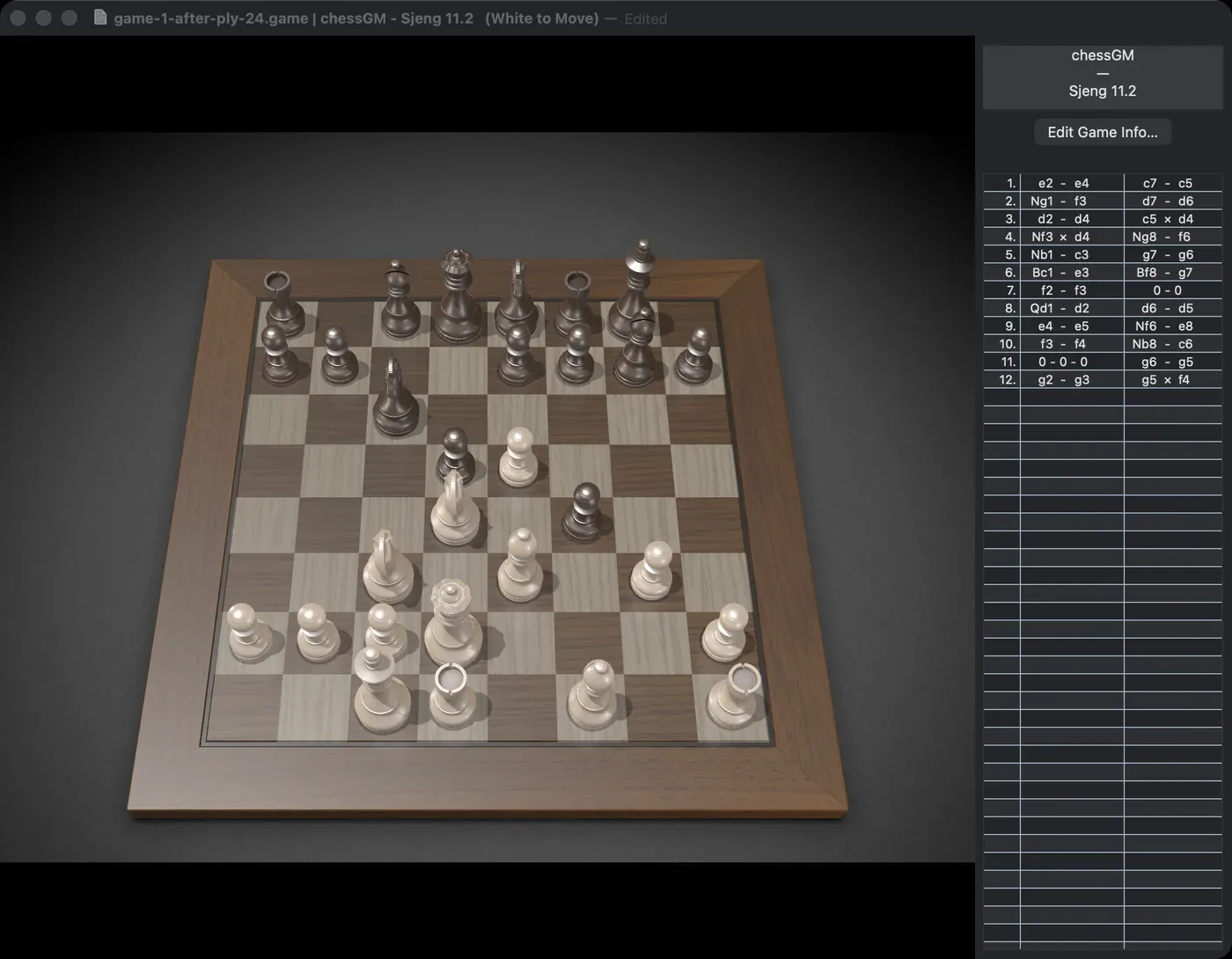
Task: Pick the white pawn on h2
Action: tap(726, 633)
